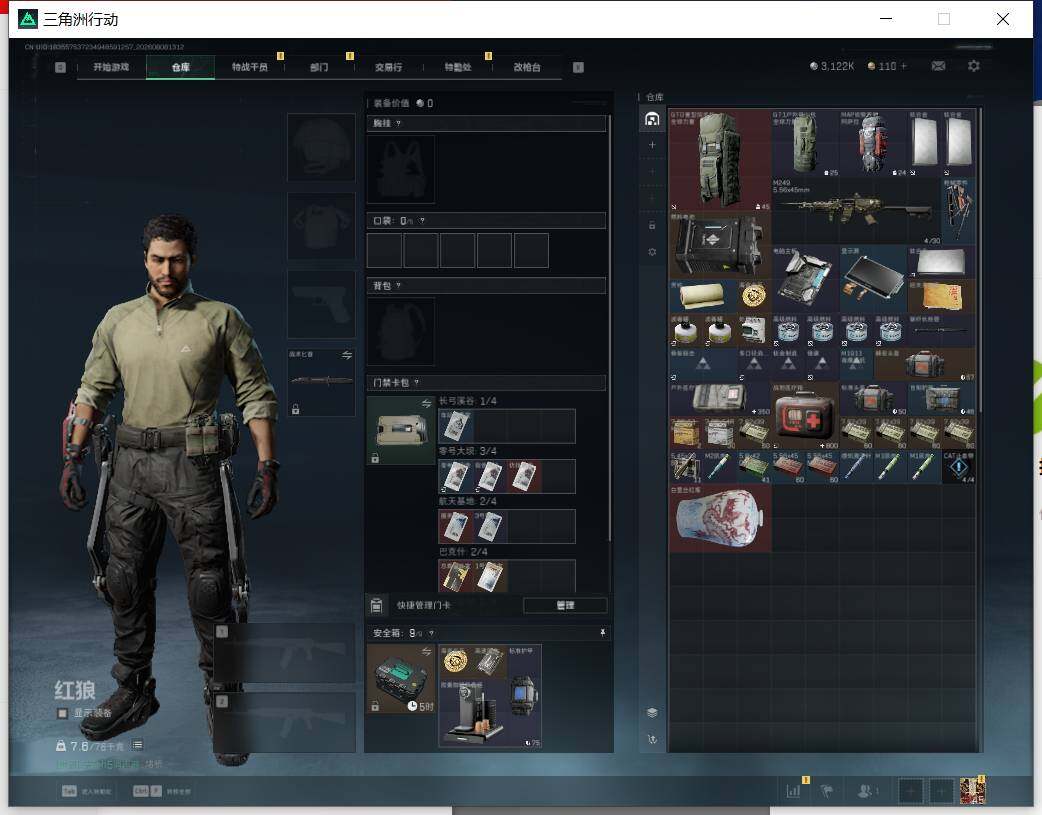Toggle the 显示装备 checkbox

pos(62,713)
